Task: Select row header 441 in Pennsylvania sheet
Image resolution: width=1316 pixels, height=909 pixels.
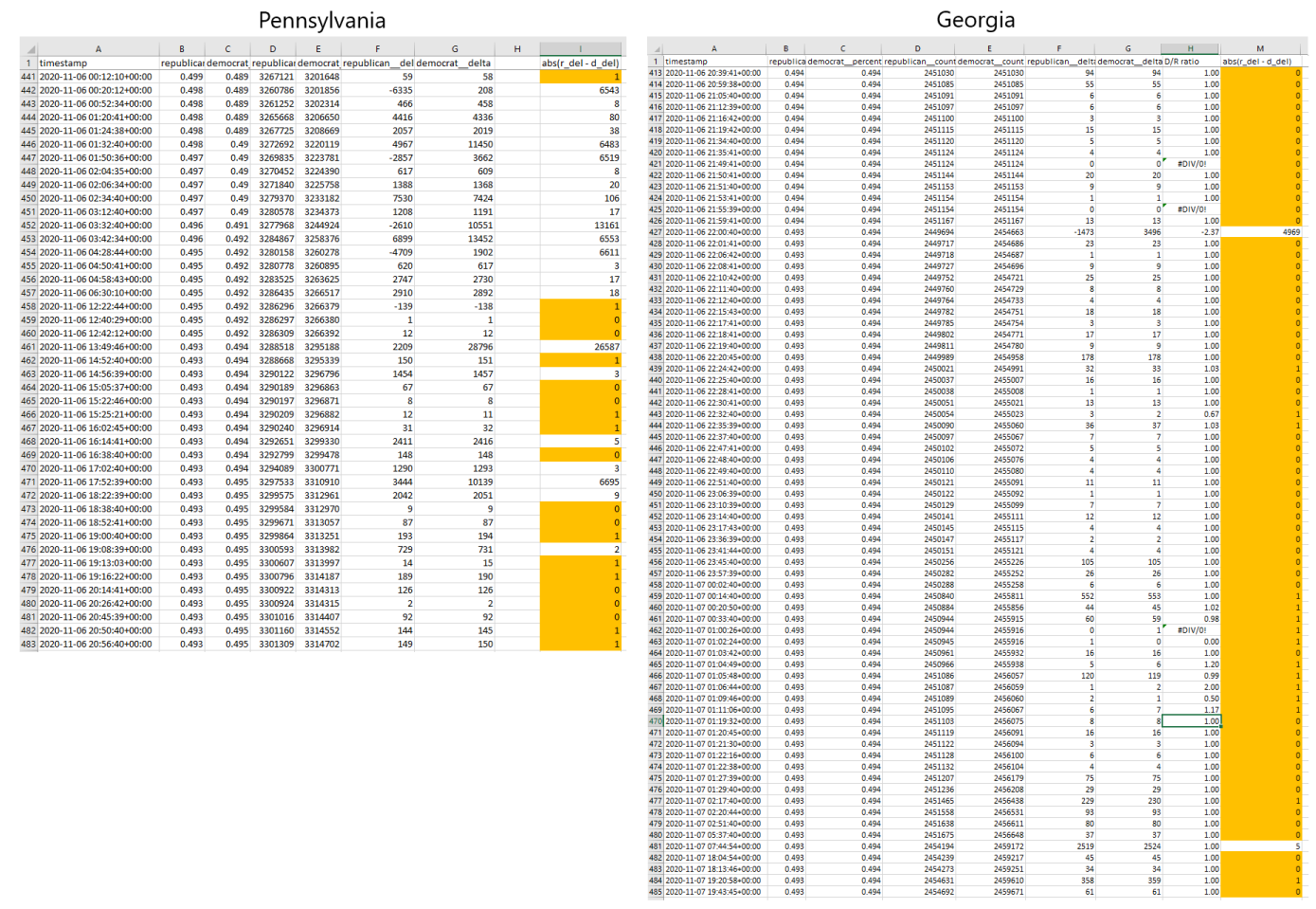Action: tap(28, 77)
